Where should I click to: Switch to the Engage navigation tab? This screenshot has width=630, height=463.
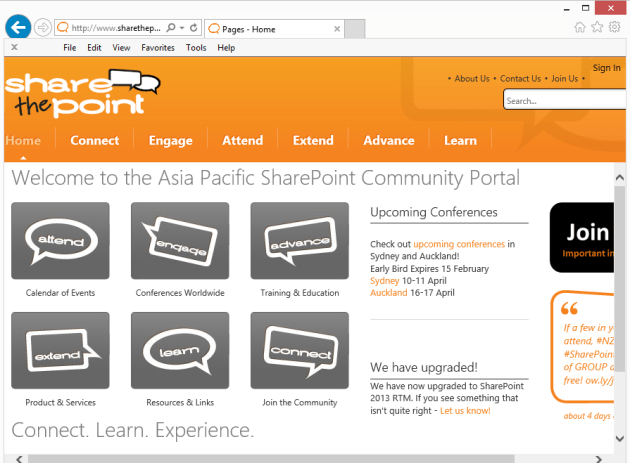[x=170, y=140]
